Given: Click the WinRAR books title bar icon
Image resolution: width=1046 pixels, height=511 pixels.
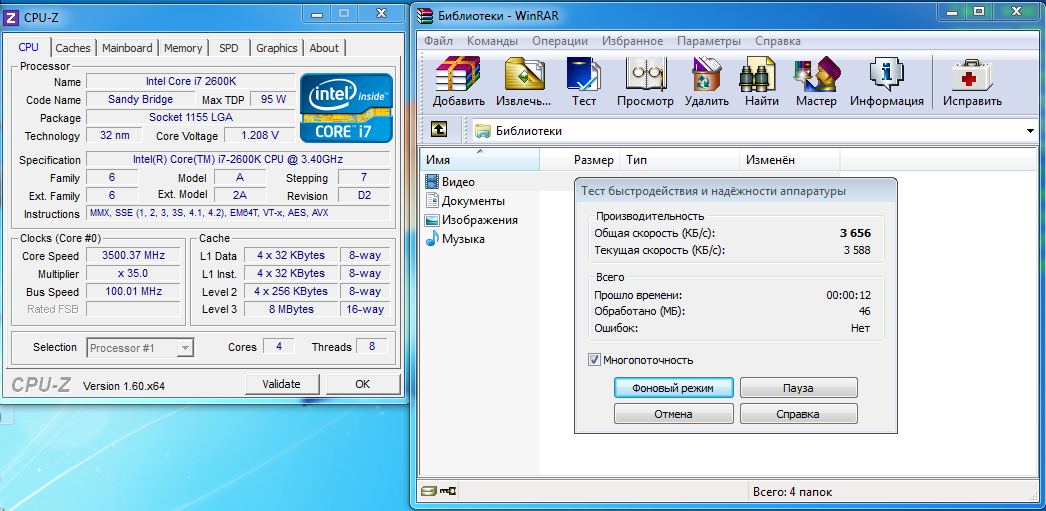Looking at the screenshot, I should tap(426, 14).
